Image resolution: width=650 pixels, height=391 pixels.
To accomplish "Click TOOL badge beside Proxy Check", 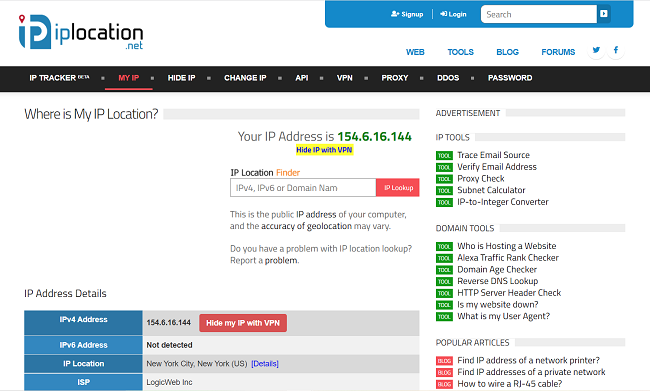I will pyautogui.click(x=444, y=179).
